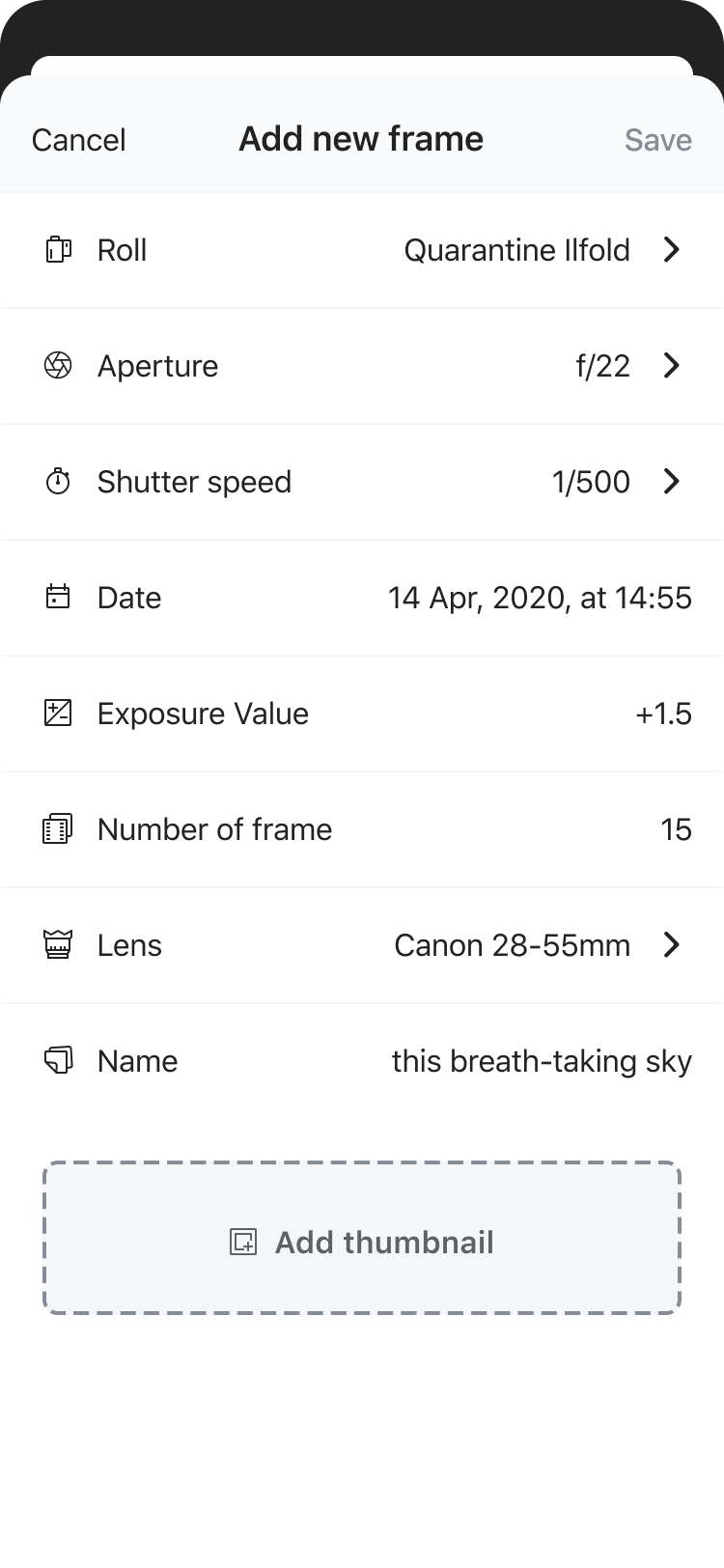The height and width of the screenshot is (1568, 724).
Task: Click the Name tag icon
Action: [x=59, y=1061]
